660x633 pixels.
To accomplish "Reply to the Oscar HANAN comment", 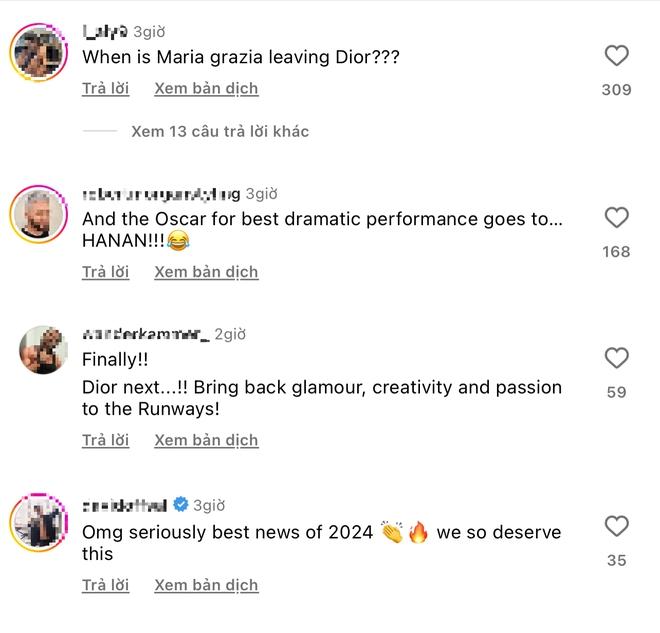I will (x=106, y=272).
